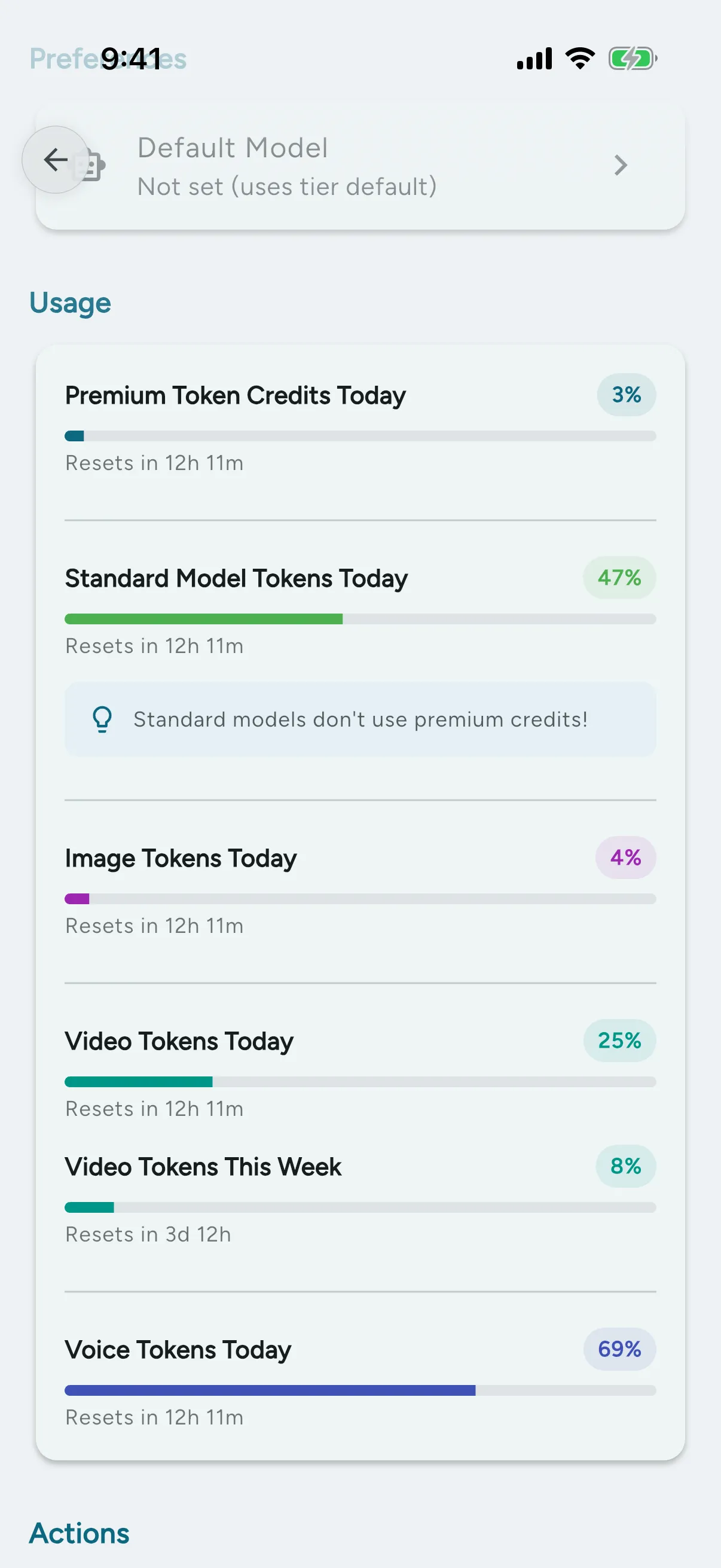Viewport: 721px width, 1568px height.
Task: Click the Voice Tokens Today progress bar
Action: (360, 1390)
